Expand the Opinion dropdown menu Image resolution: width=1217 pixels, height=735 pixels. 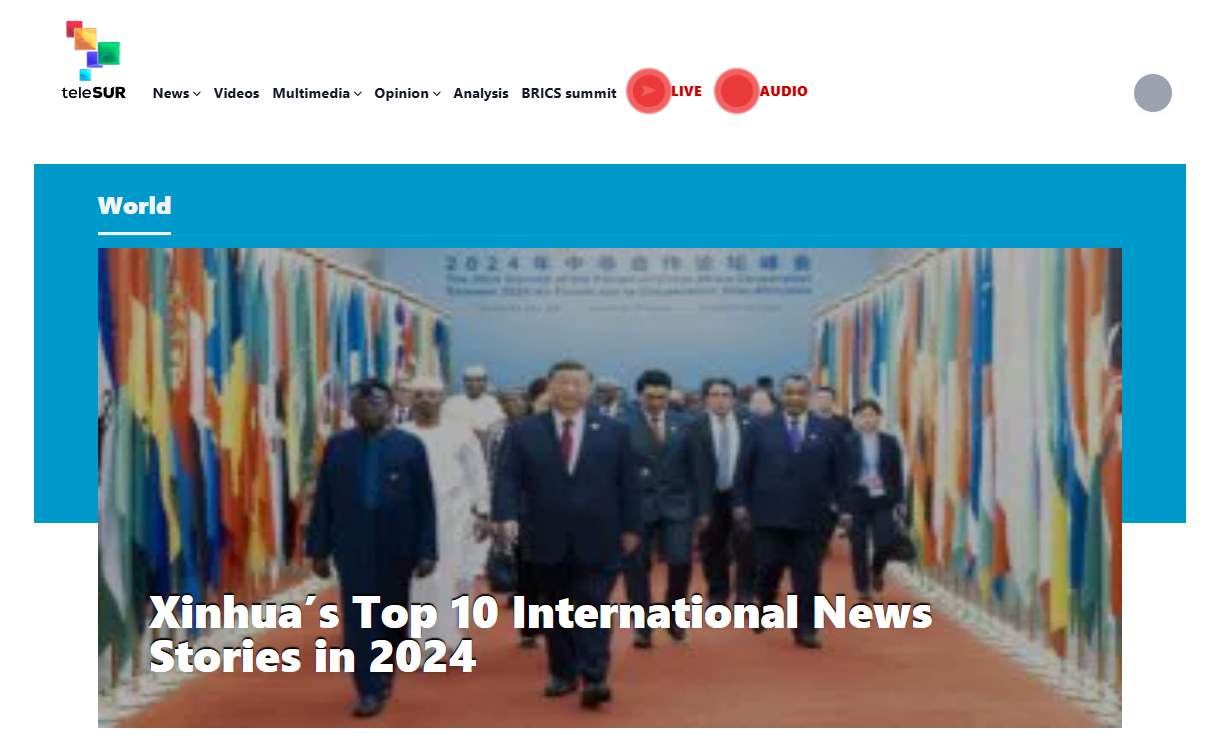407,93
